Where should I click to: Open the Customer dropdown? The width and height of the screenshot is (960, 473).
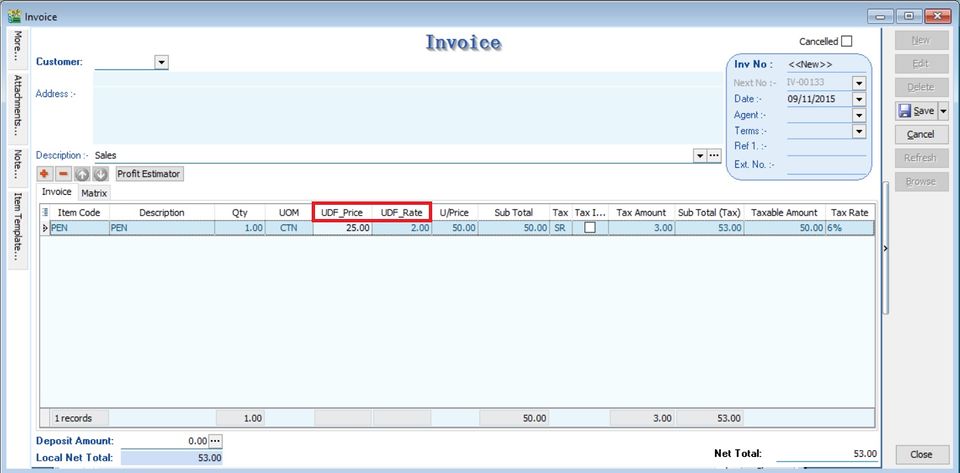(x=161, y=62)
